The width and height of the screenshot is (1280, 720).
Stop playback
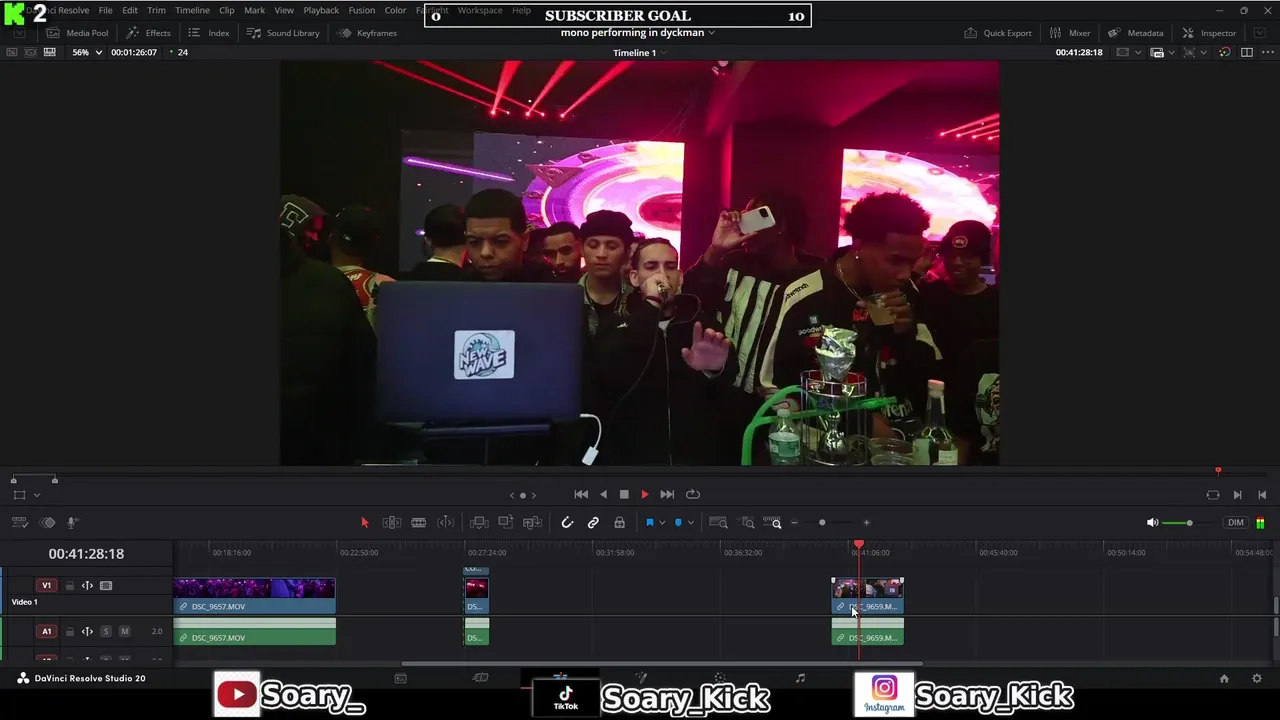624,495
